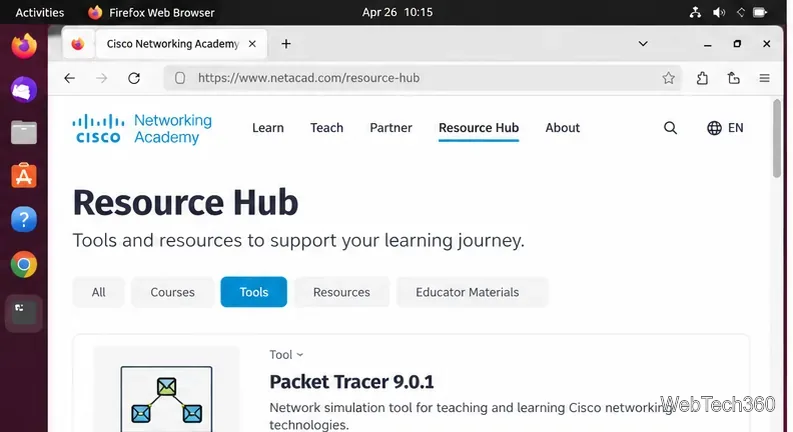Select the Courses filter tab

172,292
